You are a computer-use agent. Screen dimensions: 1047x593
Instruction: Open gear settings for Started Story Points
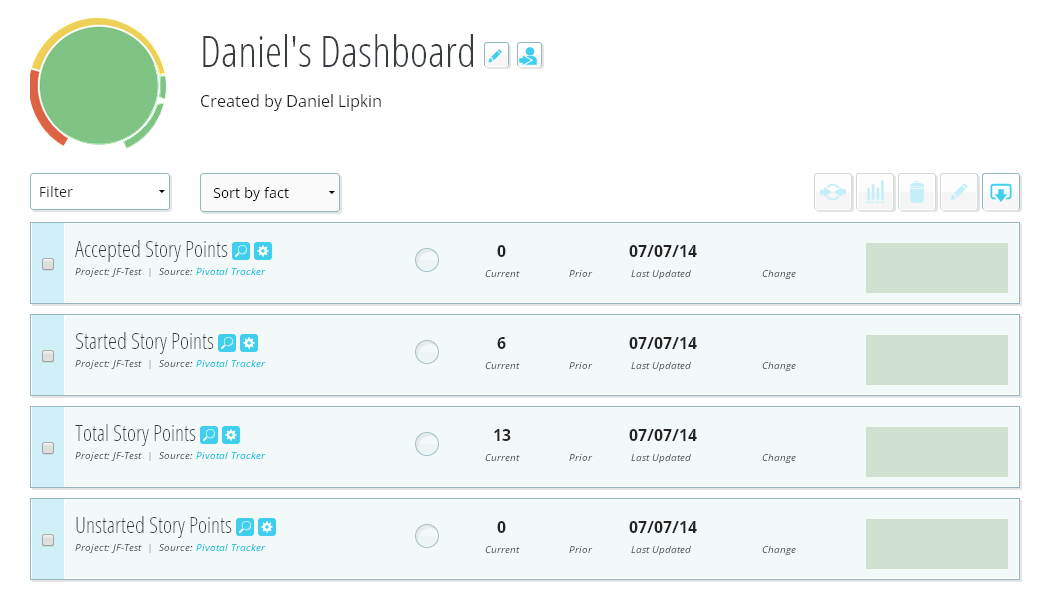[249, 343]
